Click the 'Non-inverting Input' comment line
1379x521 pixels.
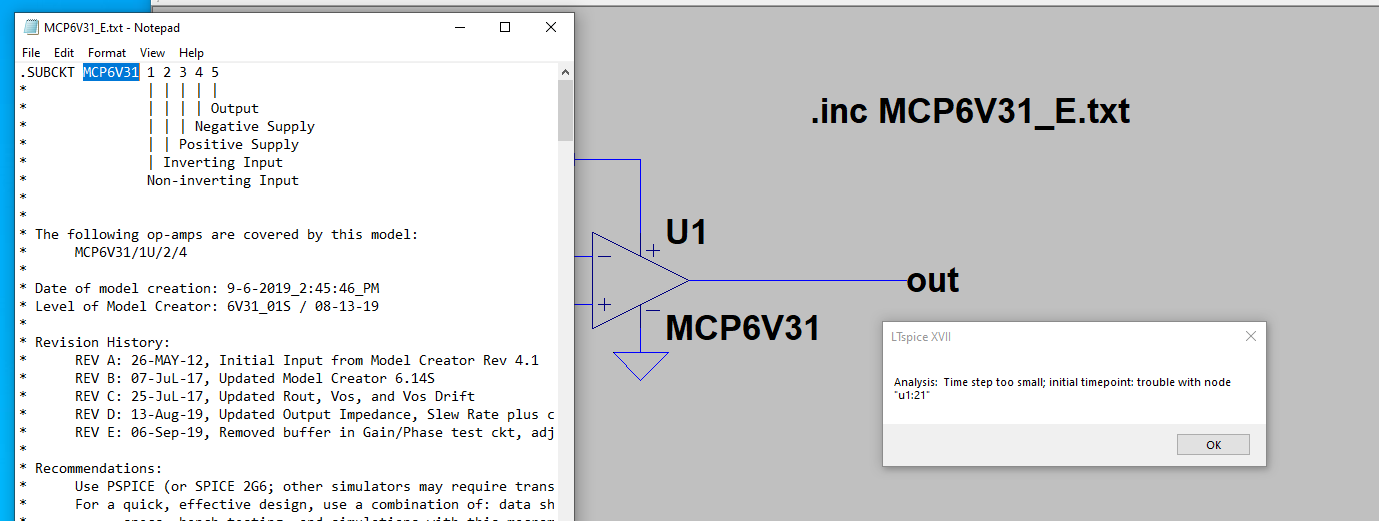[223, 180]
